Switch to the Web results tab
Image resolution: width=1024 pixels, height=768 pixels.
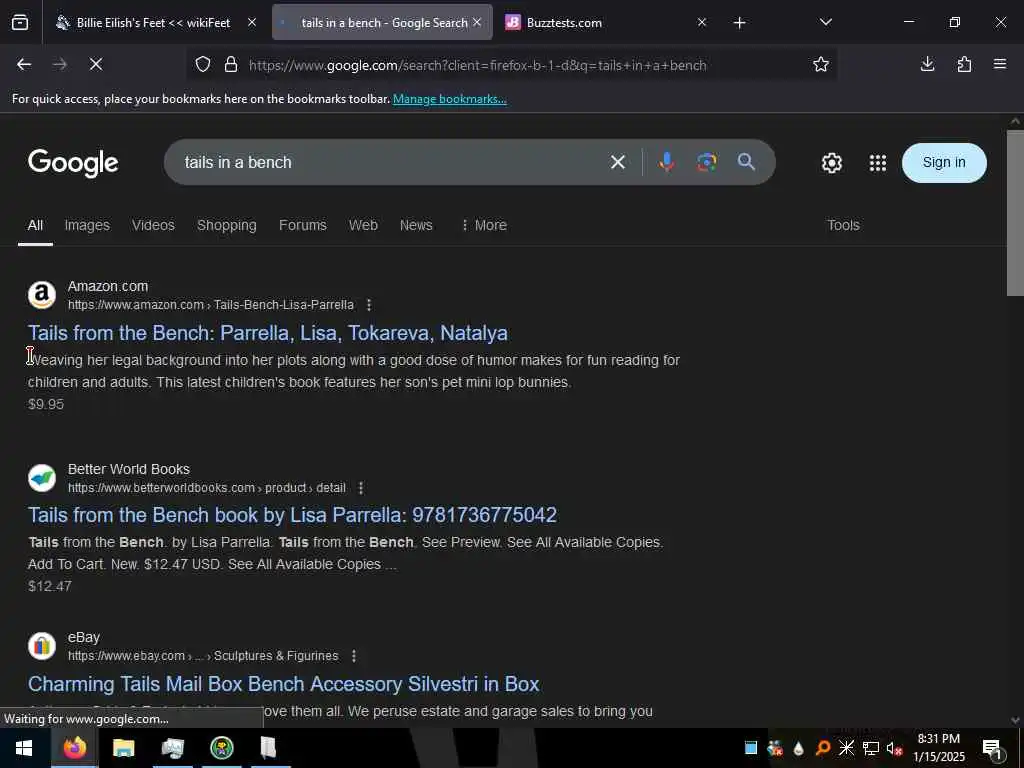(363, 225)
